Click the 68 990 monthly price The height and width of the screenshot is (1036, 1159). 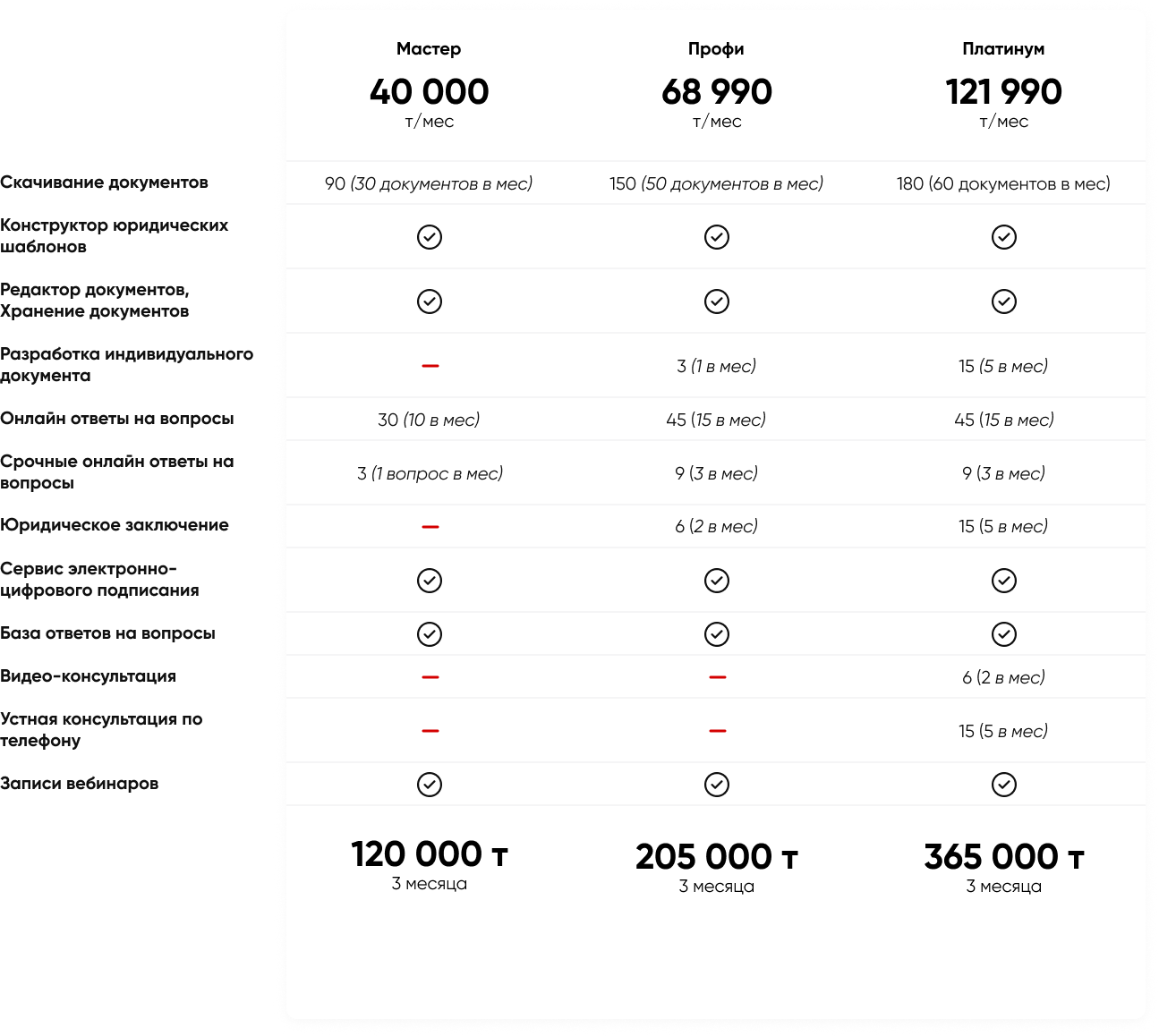click(717, 91)
